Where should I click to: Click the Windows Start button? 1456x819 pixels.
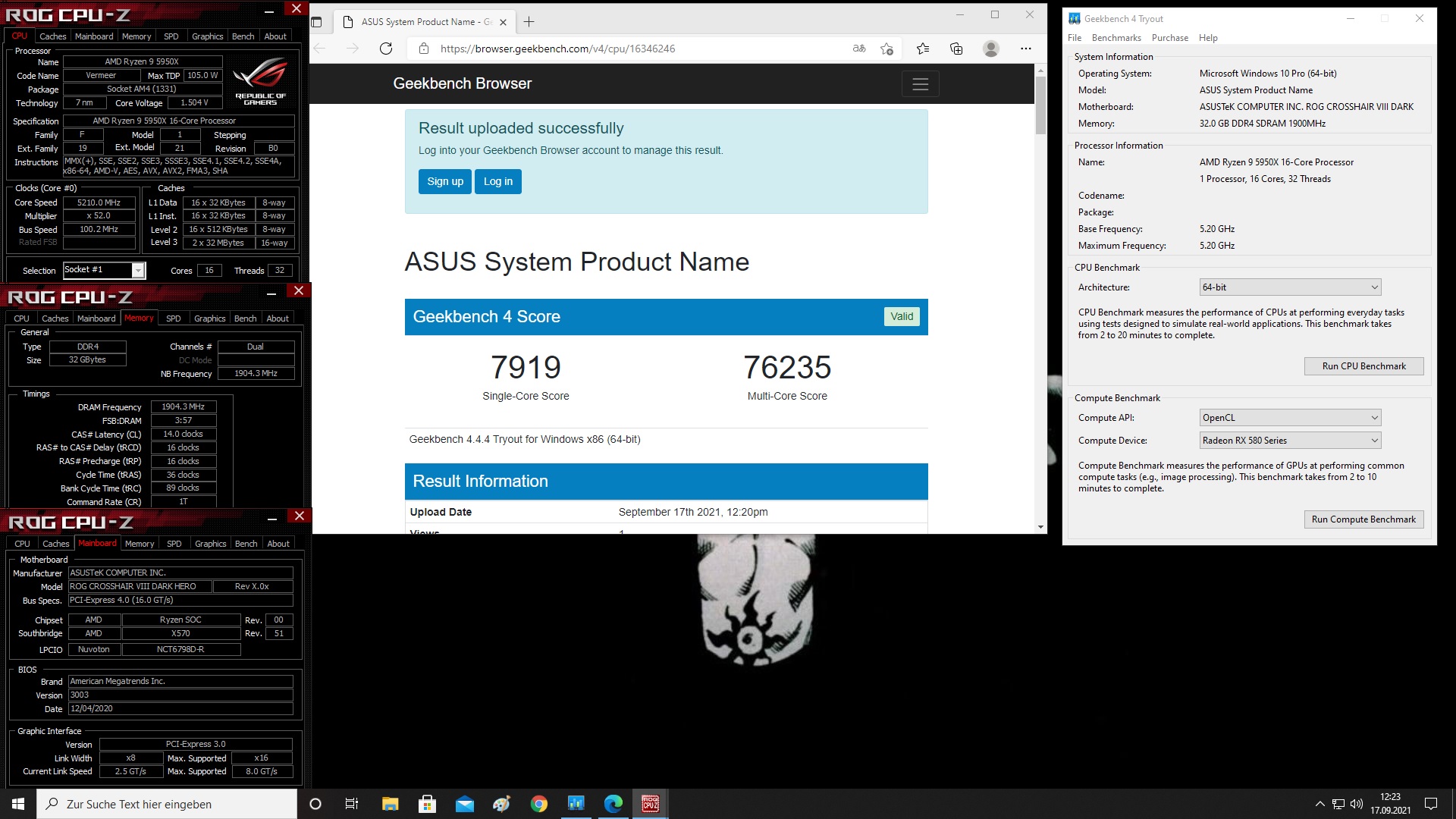click(x=18, y=804)
